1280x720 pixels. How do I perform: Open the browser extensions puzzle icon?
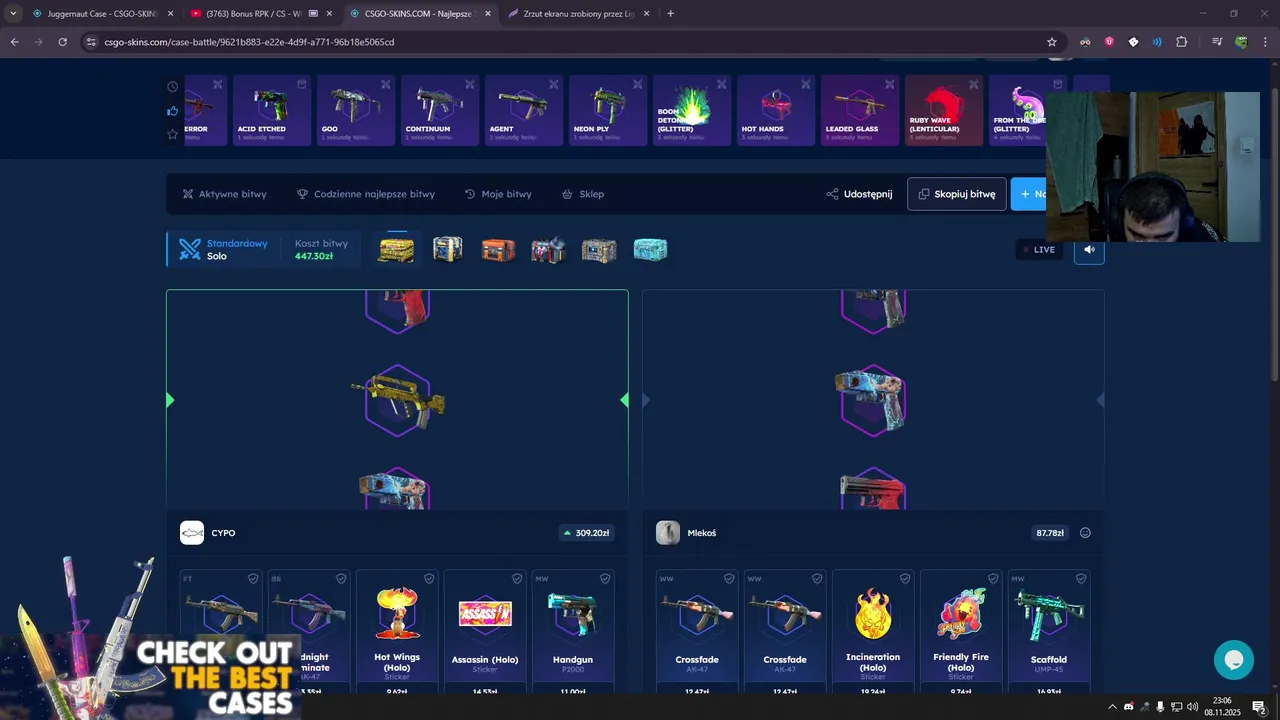(x=1181, y=42)
